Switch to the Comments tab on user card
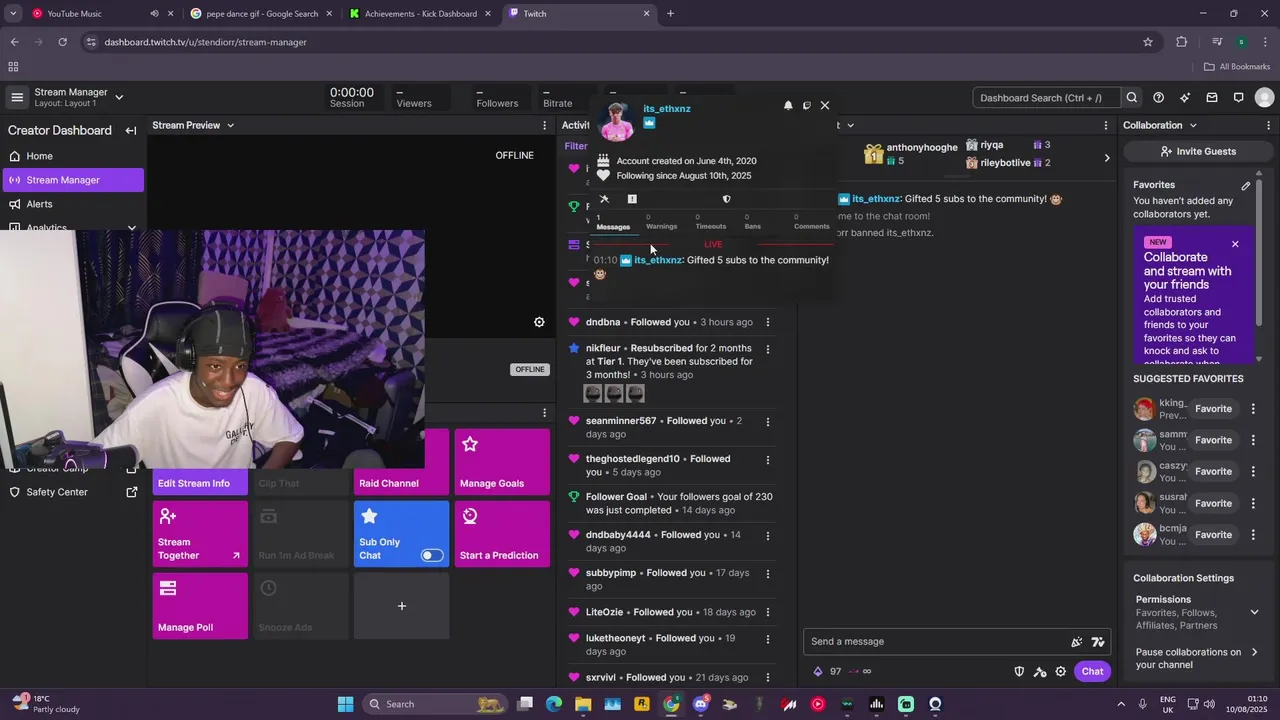 coord(811,222)
